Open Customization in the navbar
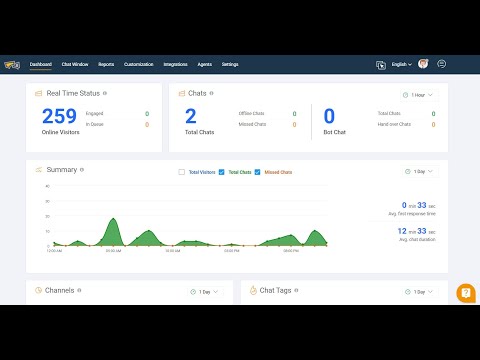This screenshot has height=360, width=480. [x=139, y=64]
